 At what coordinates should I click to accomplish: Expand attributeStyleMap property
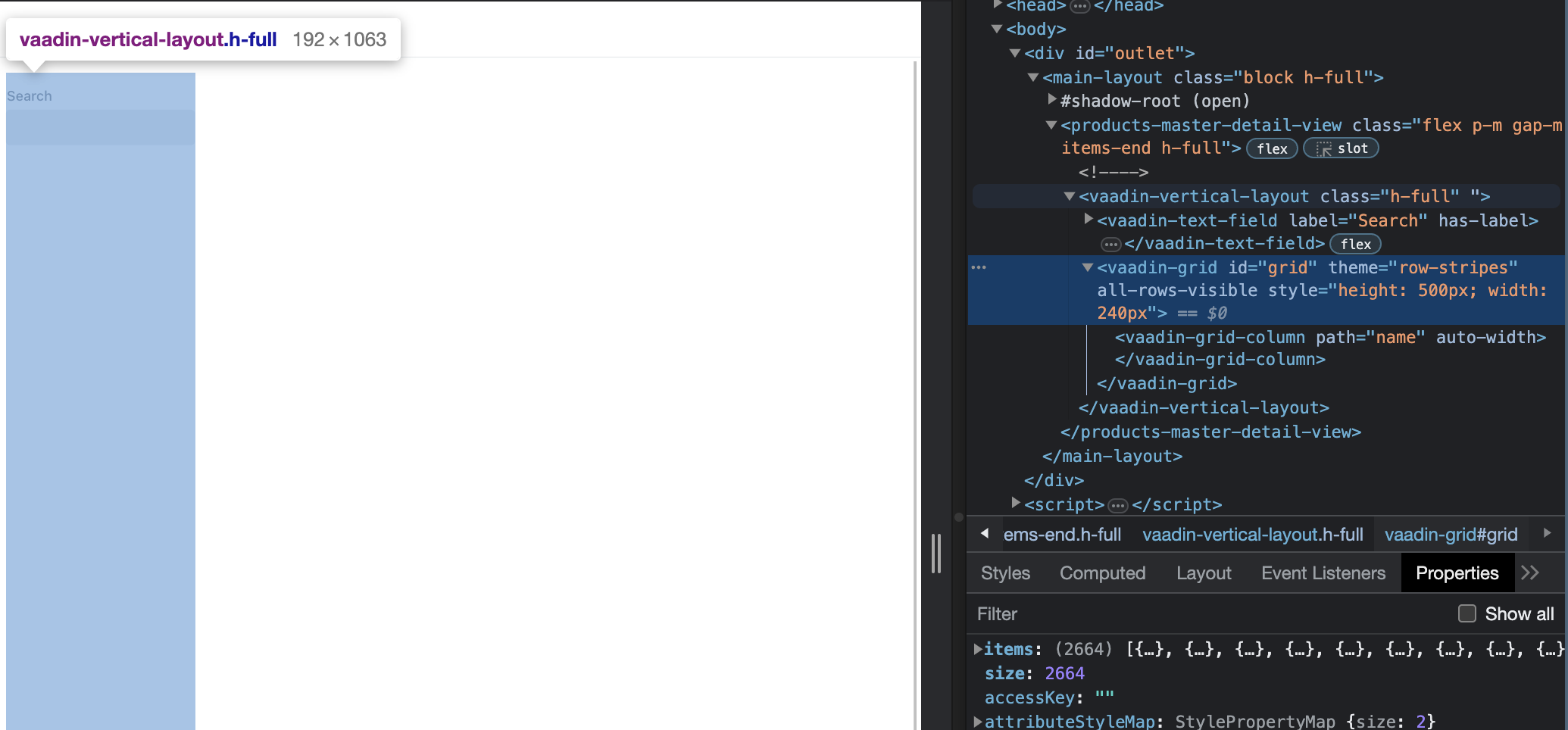[x=978, y=722]
